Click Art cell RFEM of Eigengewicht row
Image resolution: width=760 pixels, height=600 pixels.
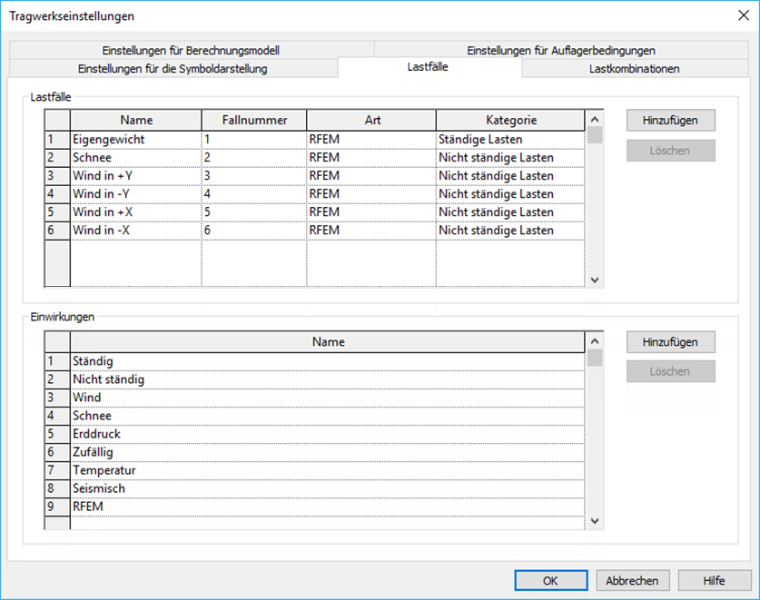371,140
